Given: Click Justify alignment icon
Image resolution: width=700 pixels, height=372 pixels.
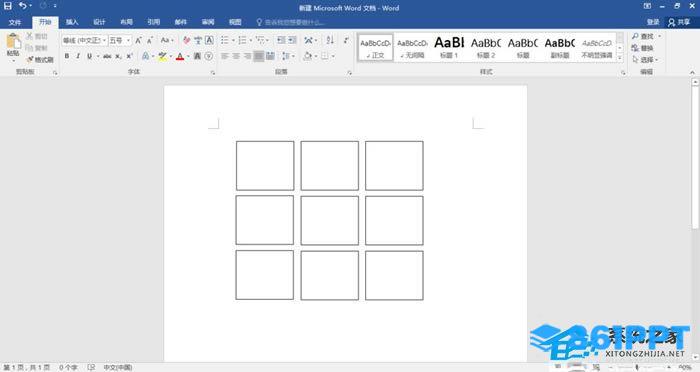Looking at the screenshot, I should [259, 56].
